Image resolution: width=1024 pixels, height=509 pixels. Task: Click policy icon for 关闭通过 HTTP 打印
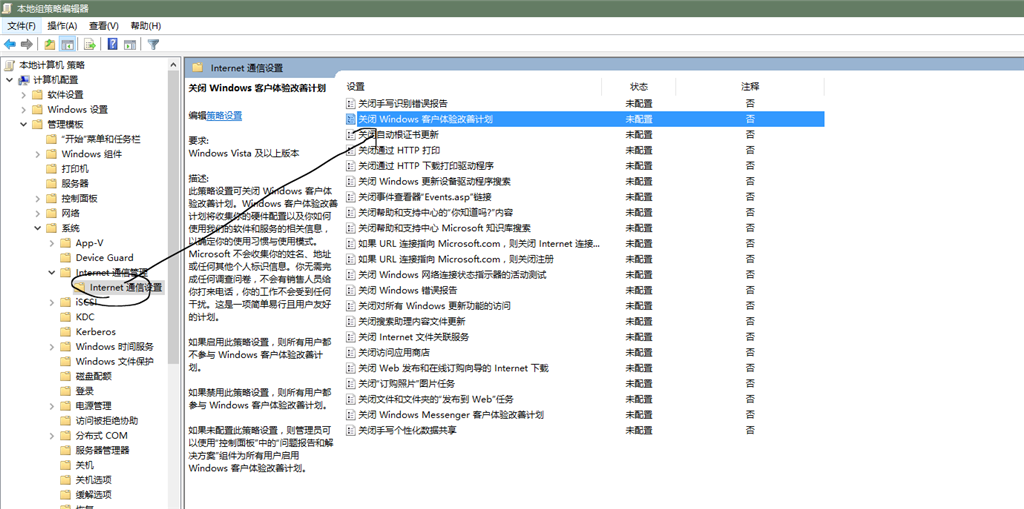(x=351, y=150)
